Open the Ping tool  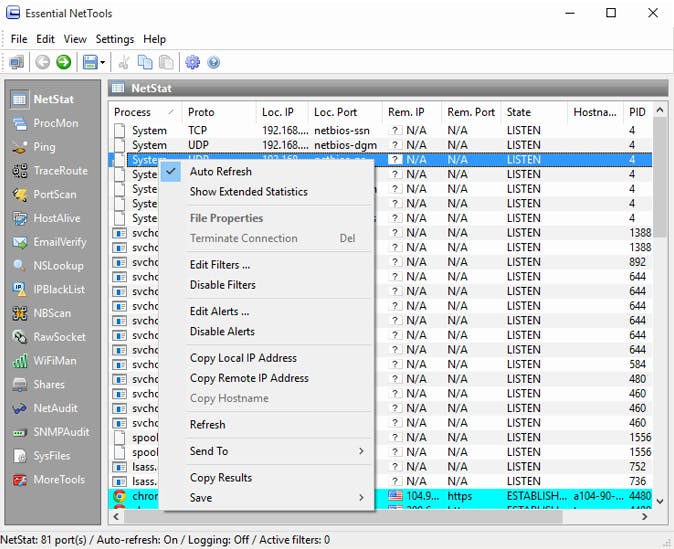(34, 147)
